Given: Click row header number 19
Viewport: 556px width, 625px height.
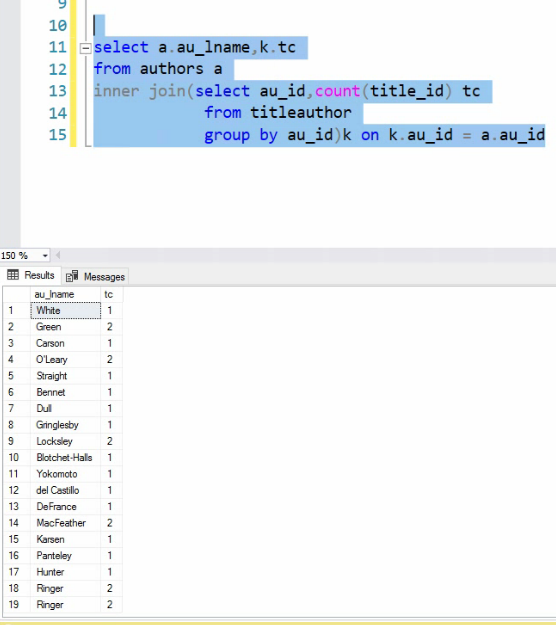Looking at the screenshot, I should (x=16, y=605).
